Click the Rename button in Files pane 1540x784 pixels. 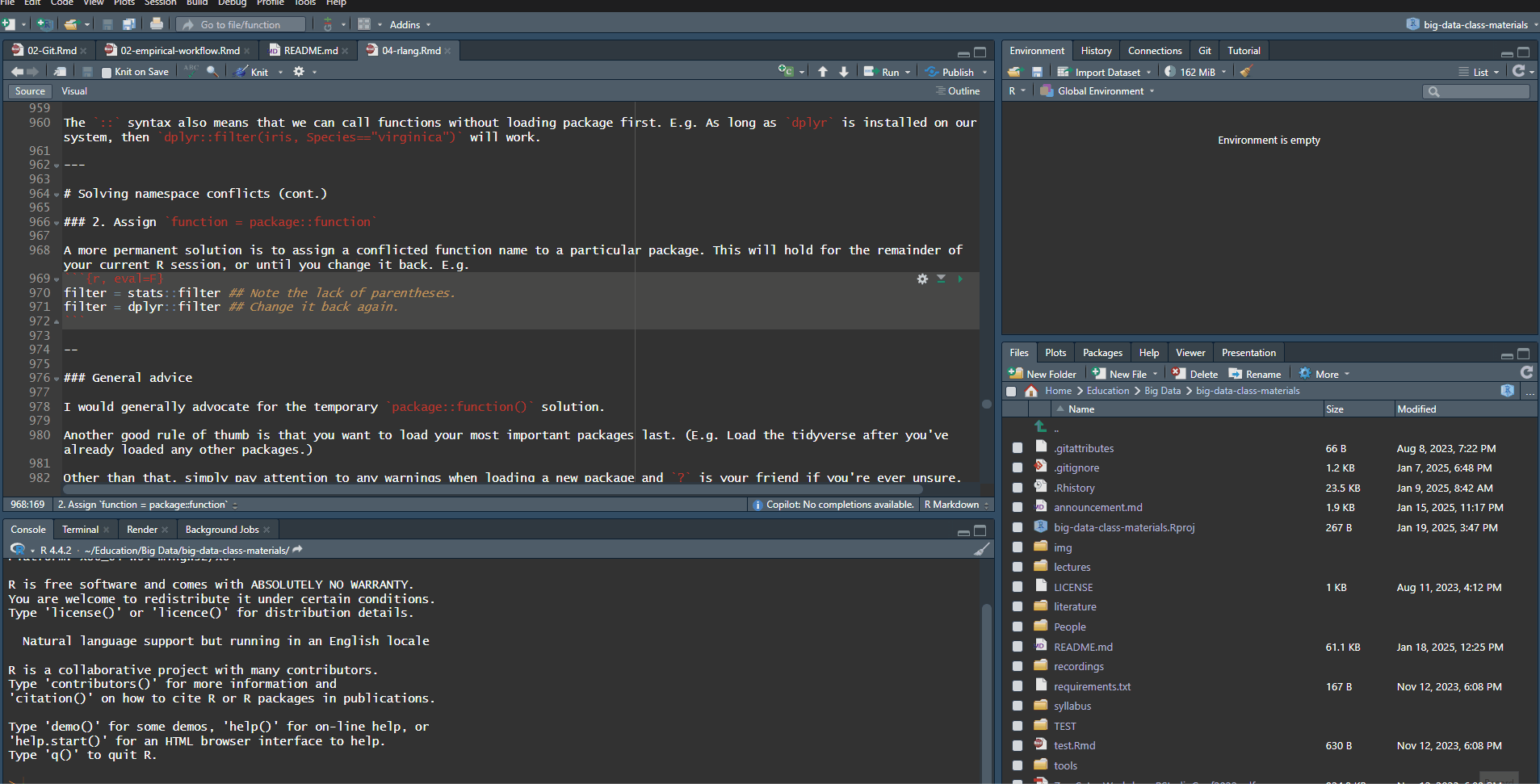(1255, 374)
